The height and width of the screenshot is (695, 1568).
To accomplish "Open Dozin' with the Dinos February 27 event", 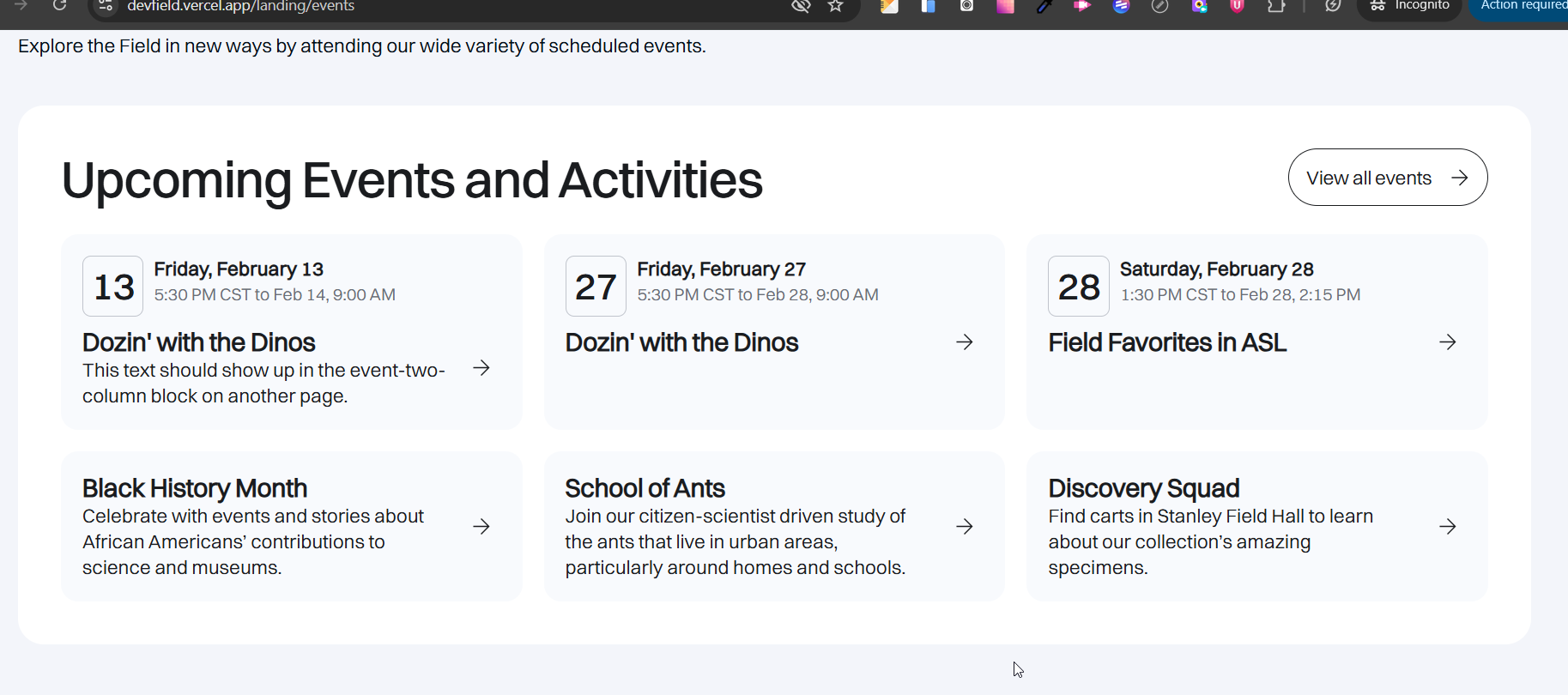I will pos(681,343).
